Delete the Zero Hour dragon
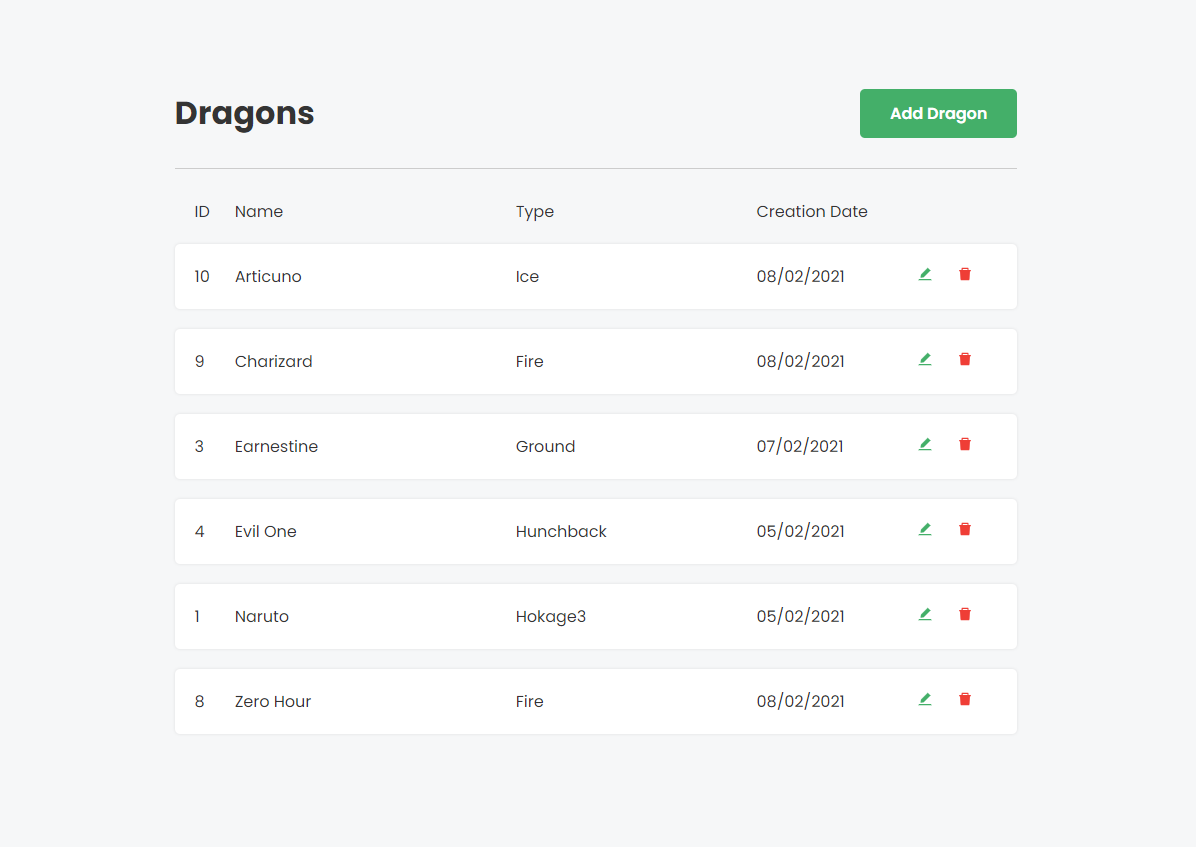The width and height of the screenshot is (1196, 847). pyautogui.click(x=965, y=700)
